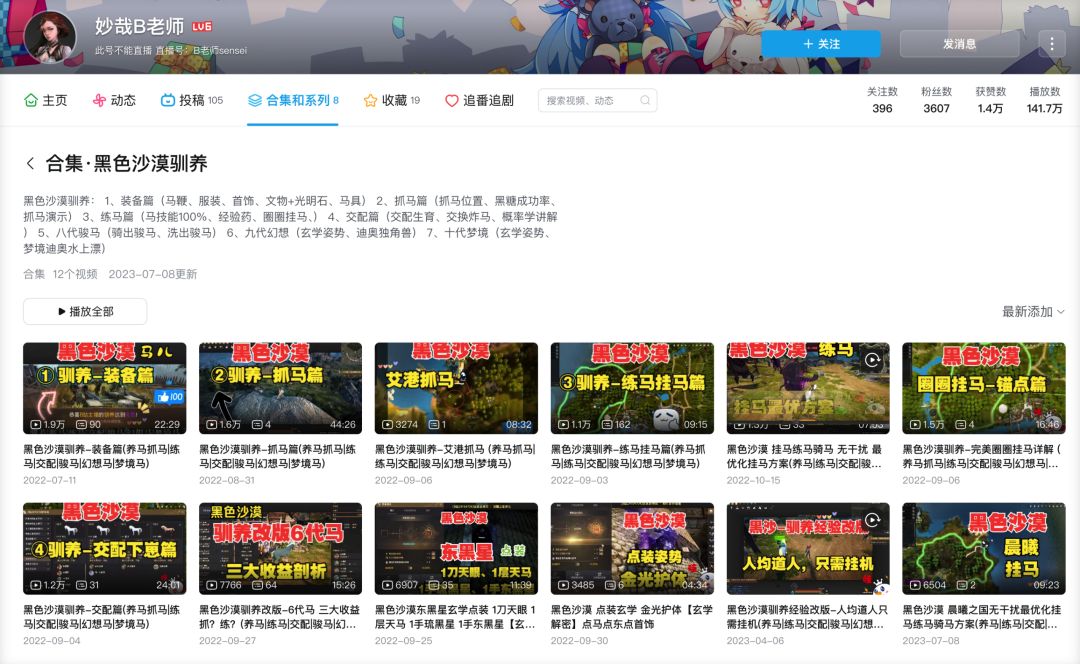This screenshot has width=1080, height=664.
Task: Click the username 妙哉B老师
Action: pyautogui.click(x=140, y=26)
